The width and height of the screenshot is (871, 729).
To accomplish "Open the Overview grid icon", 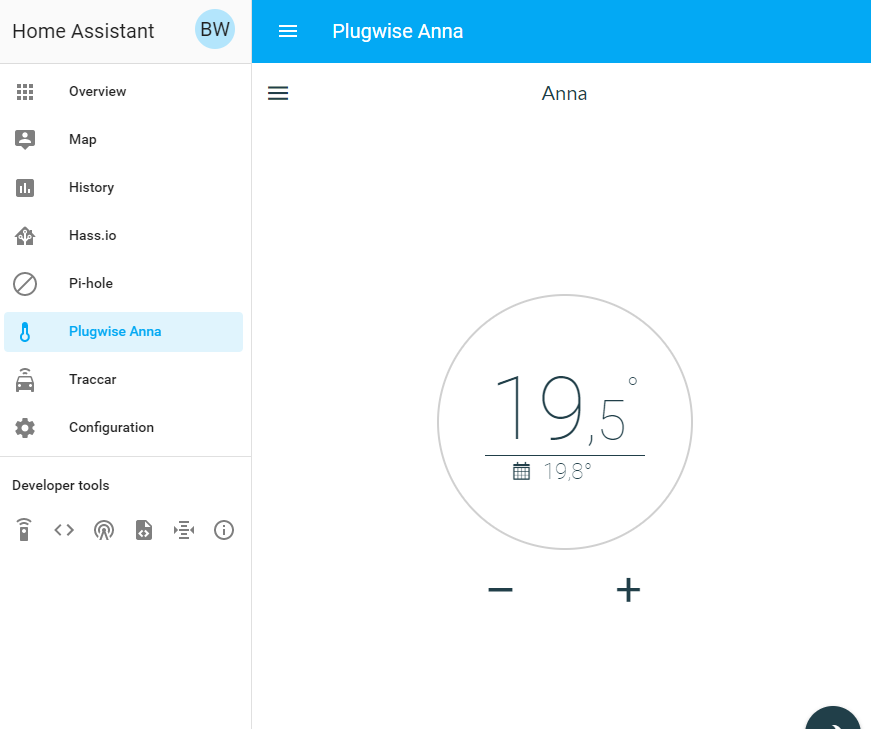I will 25,92.
